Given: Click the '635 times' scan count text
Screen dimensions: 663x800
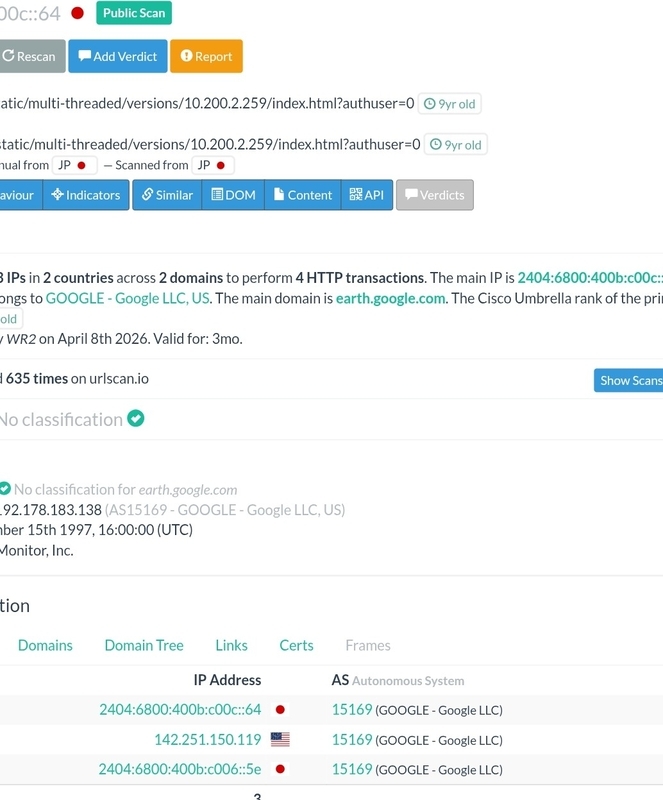Looking at the screenshot, I should [x=37, y=379].
